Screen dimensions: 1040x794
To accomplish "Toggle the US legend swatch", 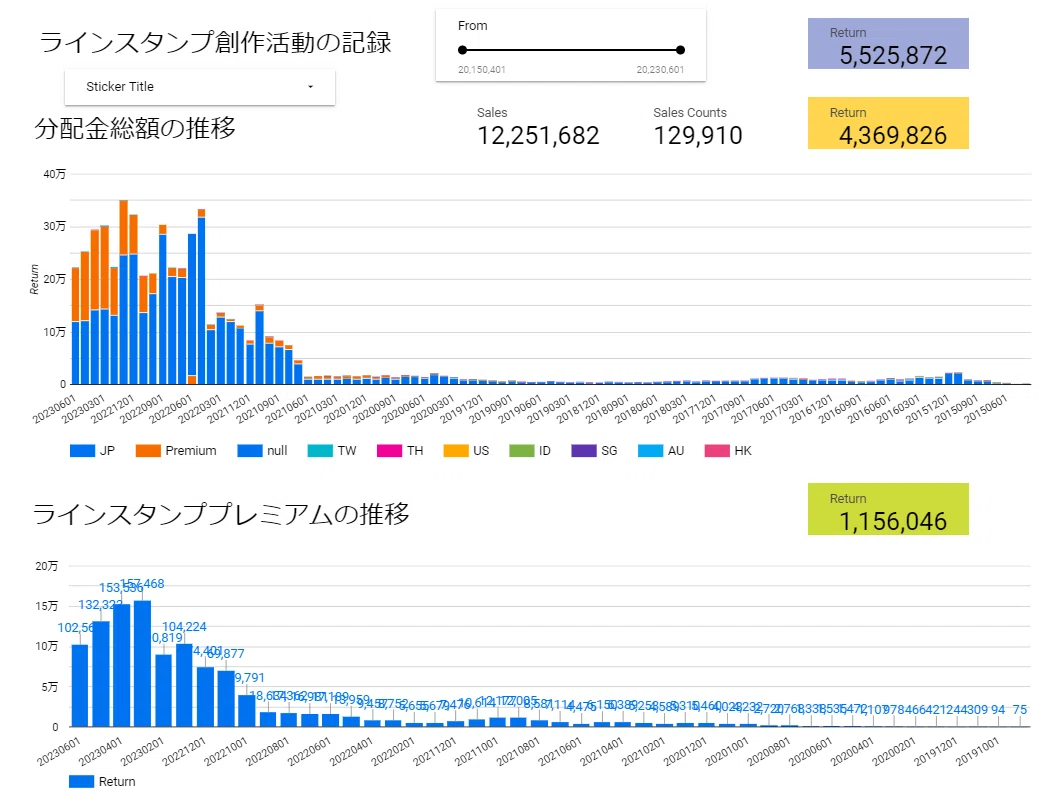I will (x=456, y=451).
